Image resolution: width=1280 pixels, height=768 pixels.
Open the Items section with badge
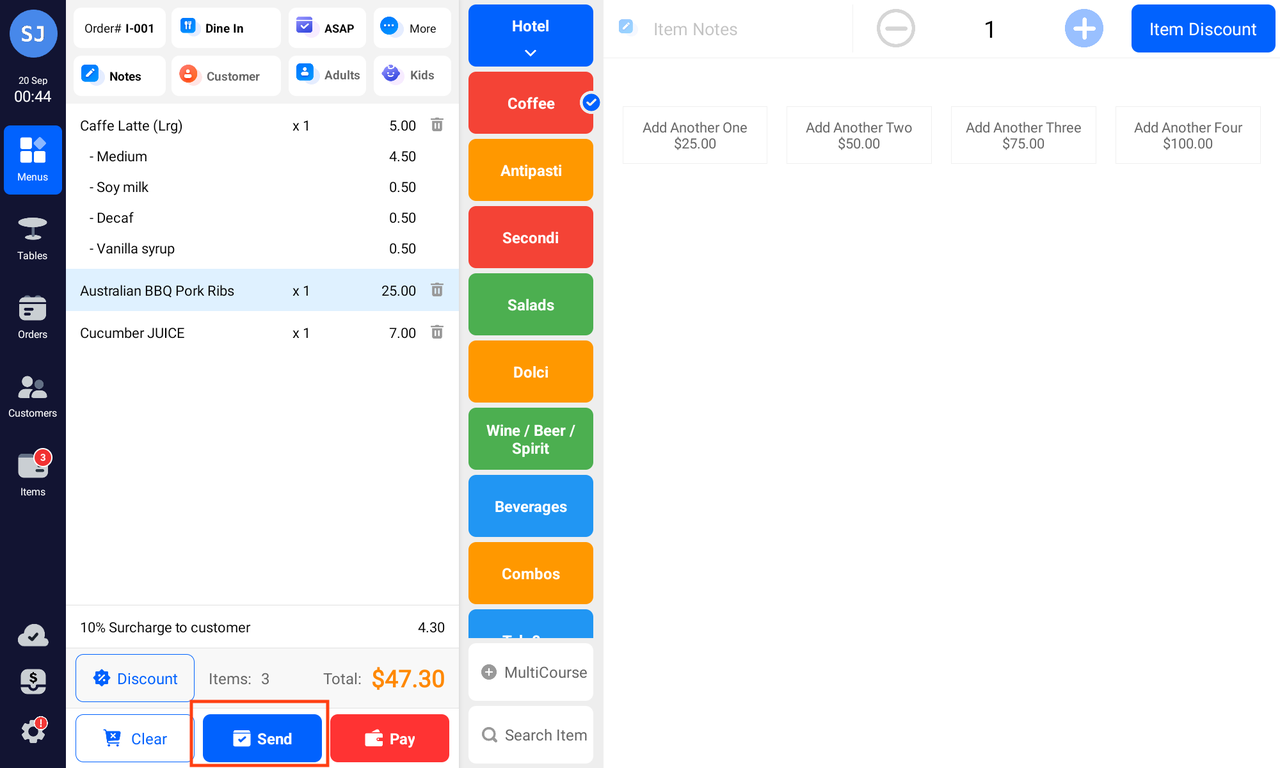(32, 474)
